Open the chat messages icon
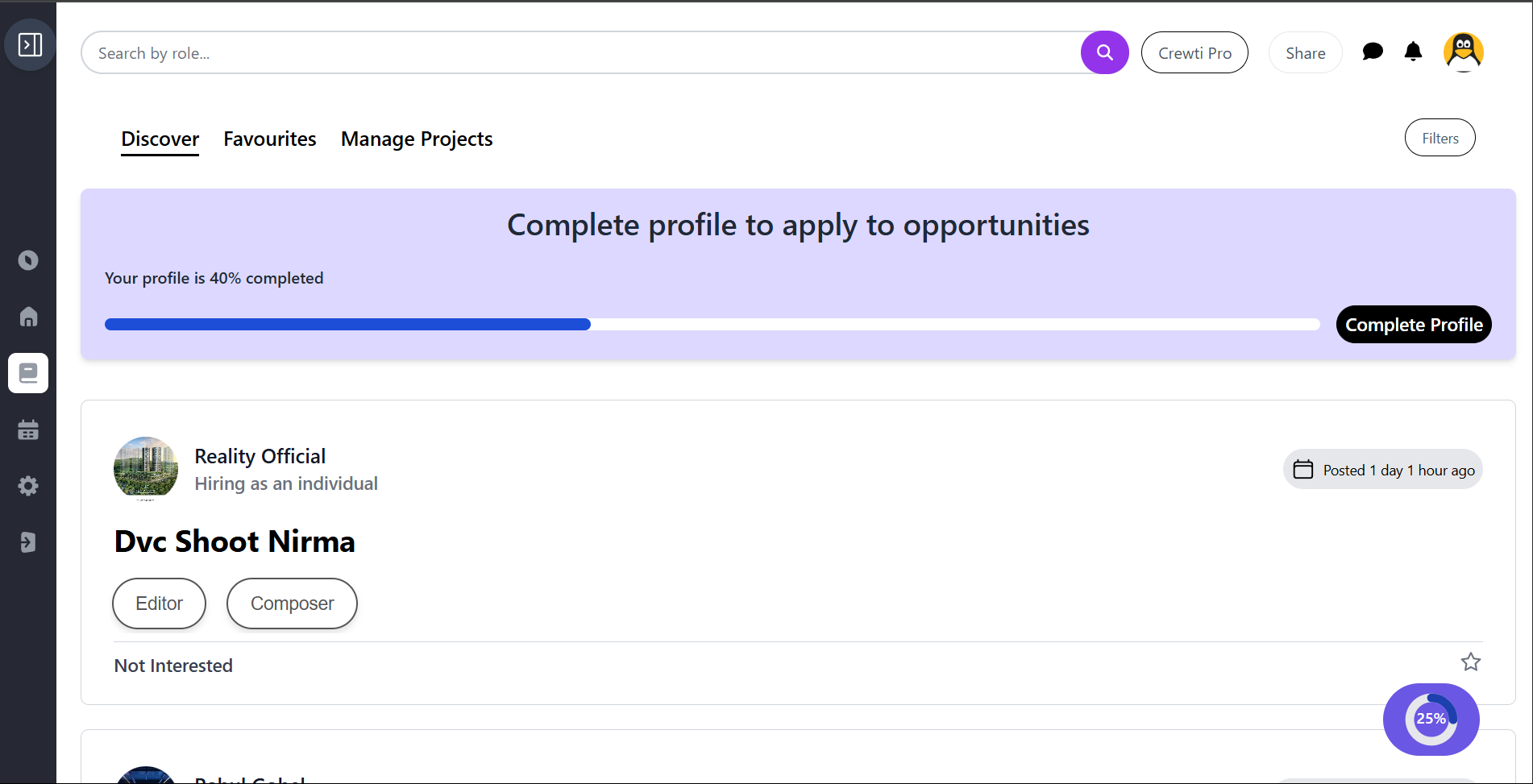Screen dimensions: 1533x784 [1373, 52]
